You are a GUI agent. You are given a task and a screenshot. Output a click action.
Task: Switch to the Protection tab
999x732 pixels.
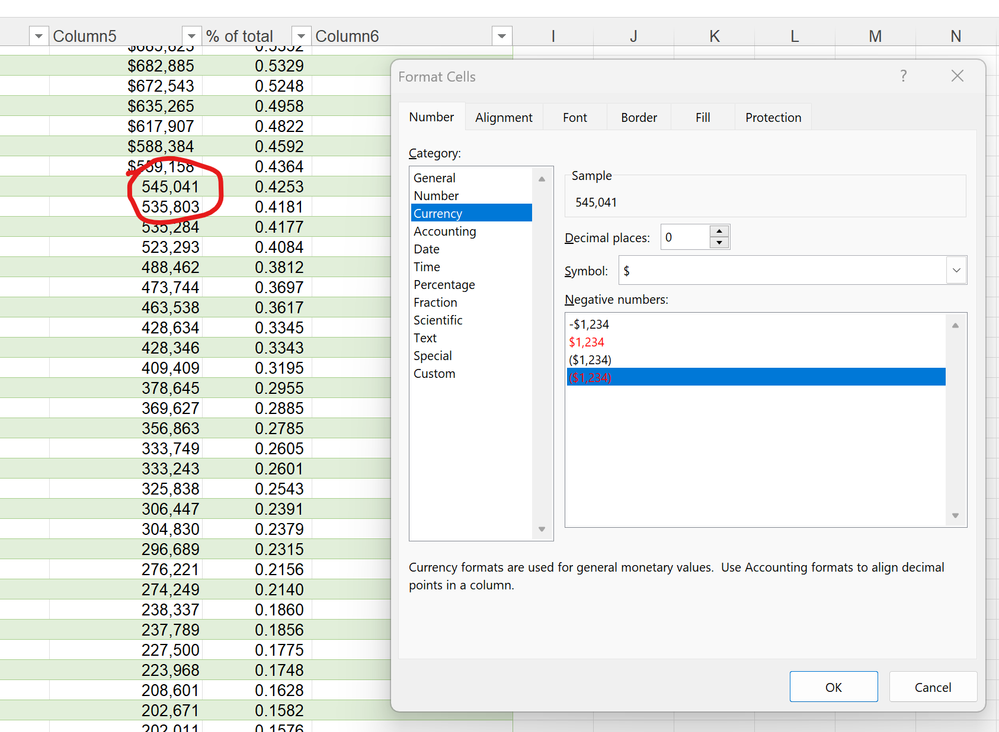tap(773, 118)
